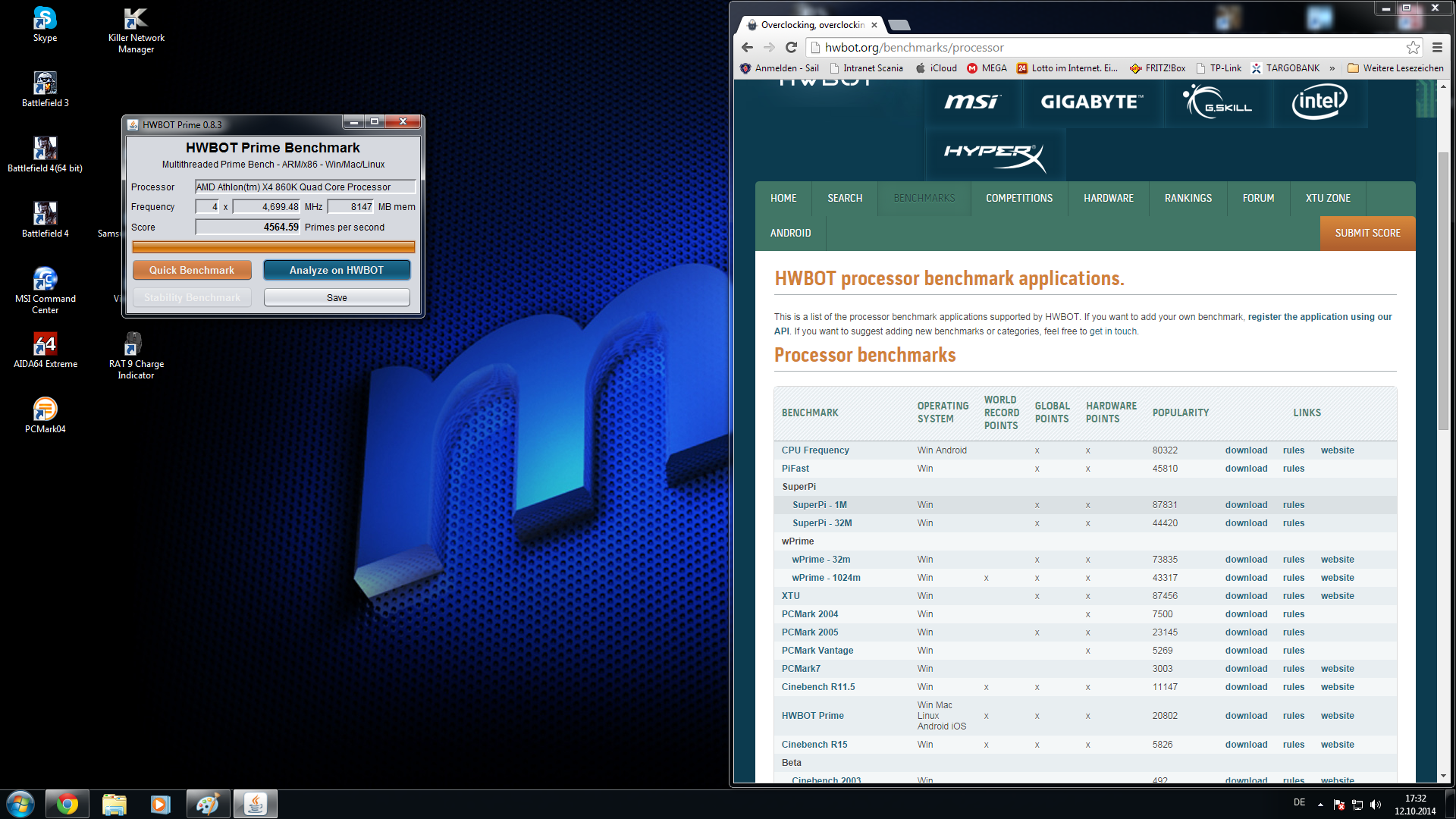The image size is (1456, 819).
Task: Open Chrome from the taskbar
Action: point(67,804)
